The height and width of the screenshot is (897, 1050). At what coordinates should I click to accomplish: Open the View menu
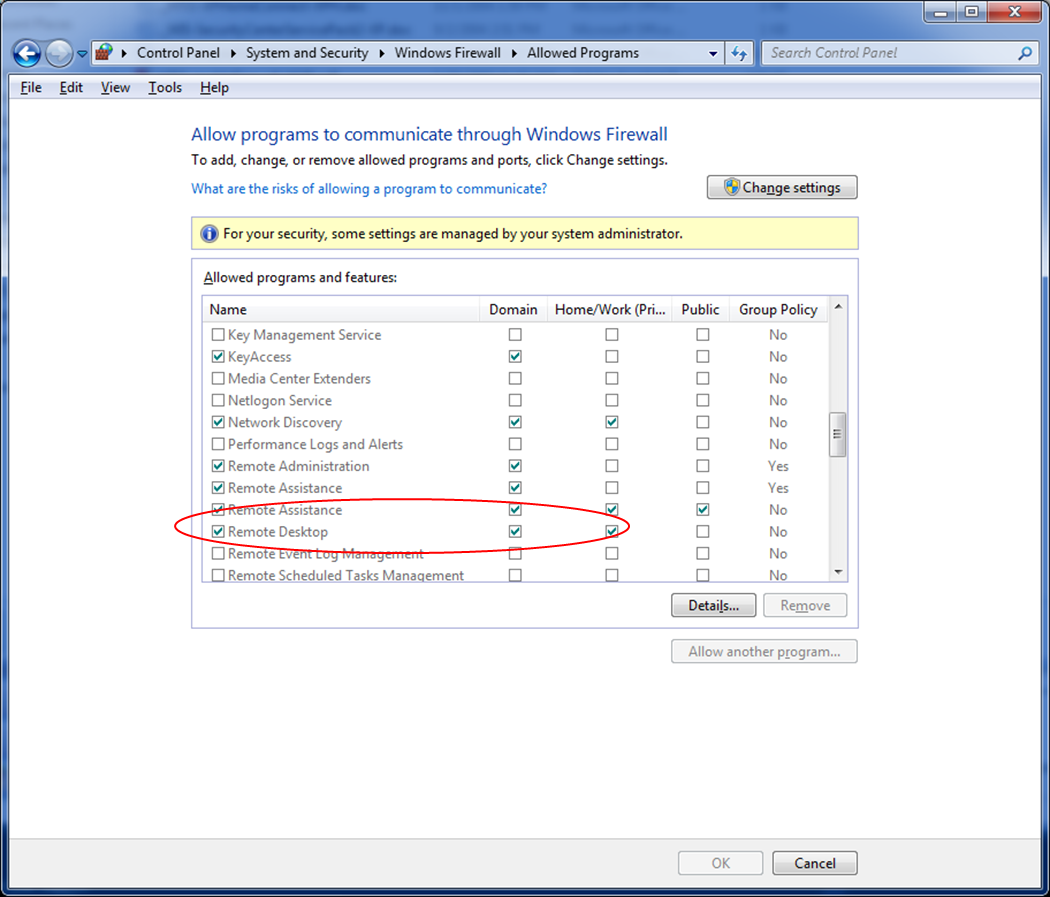pos(115,88)
